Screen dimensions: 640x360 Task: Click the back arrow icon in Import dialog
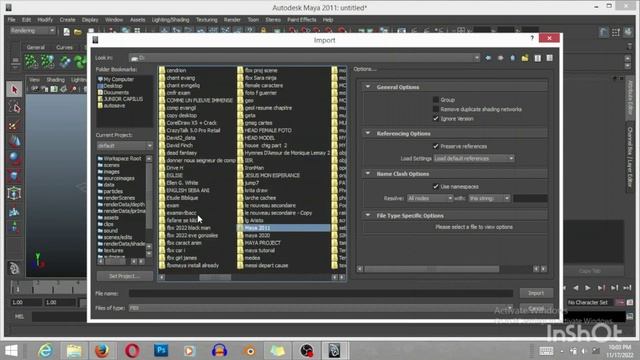point(488,58)
